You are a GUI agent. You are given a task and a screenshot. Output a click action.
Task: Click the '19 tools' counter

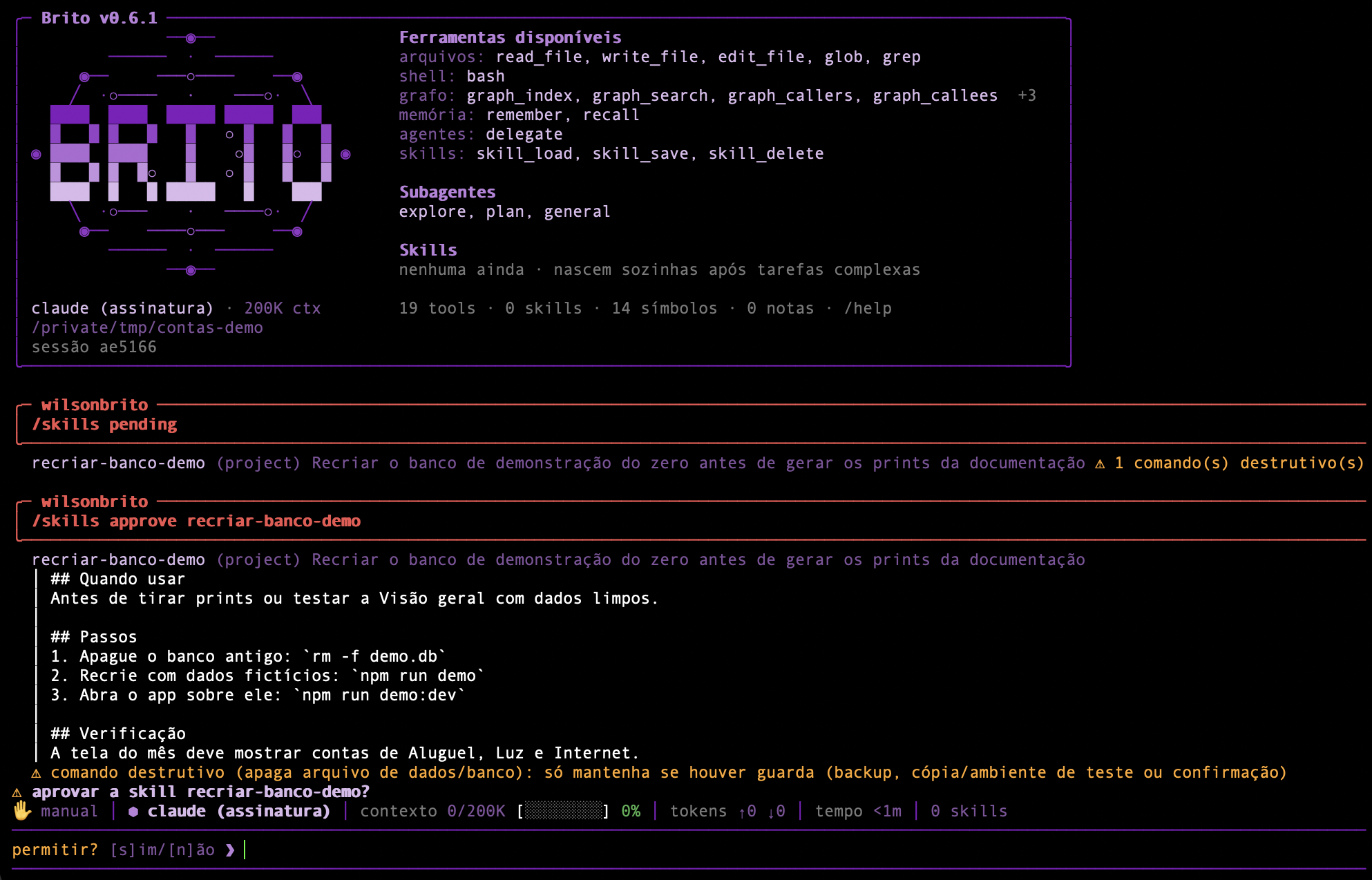437,308
